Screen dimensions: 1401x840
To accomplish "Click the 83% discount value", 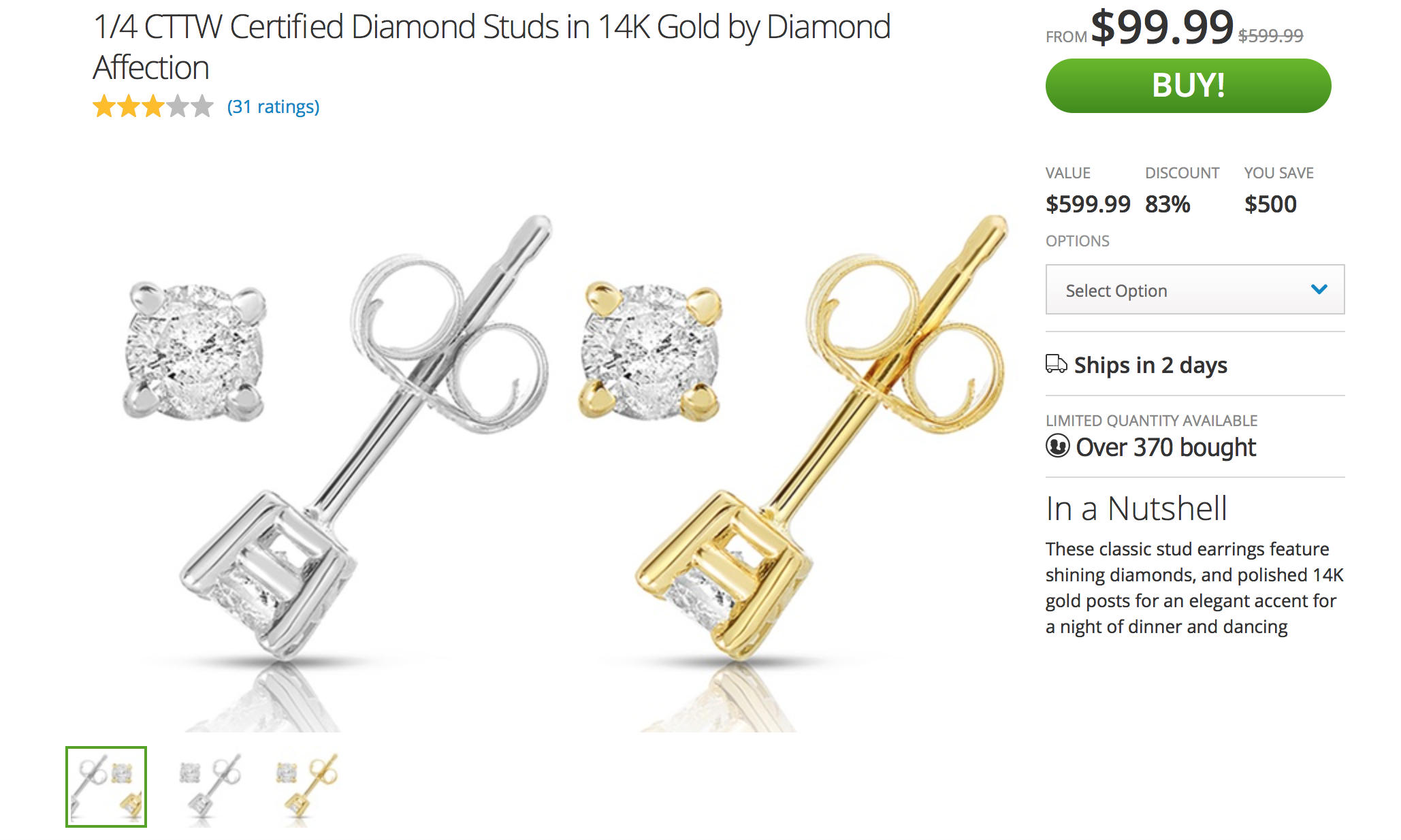I will click(x=1167, y=204).
